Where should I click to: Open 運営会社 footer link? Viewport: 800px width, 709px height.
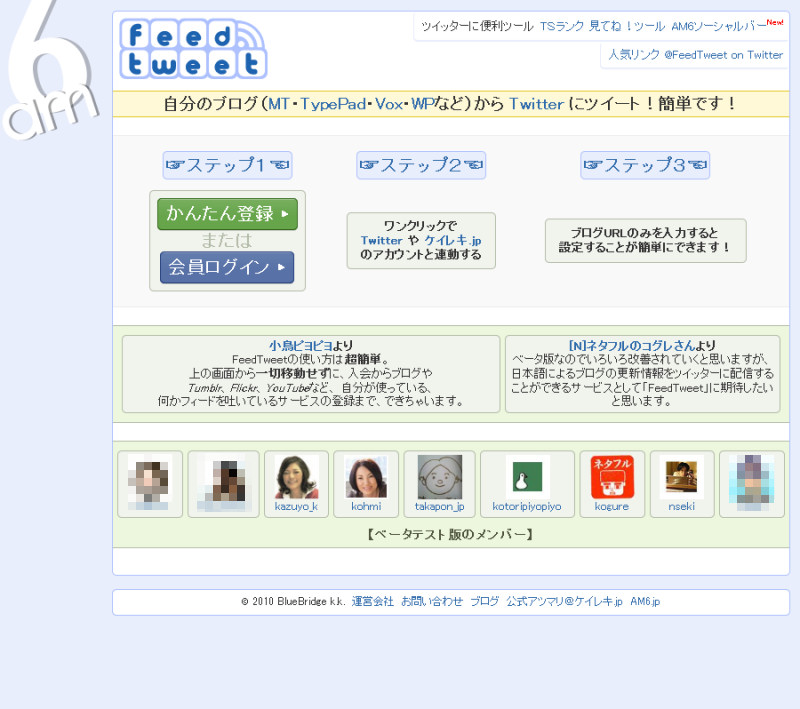[372, 602]
